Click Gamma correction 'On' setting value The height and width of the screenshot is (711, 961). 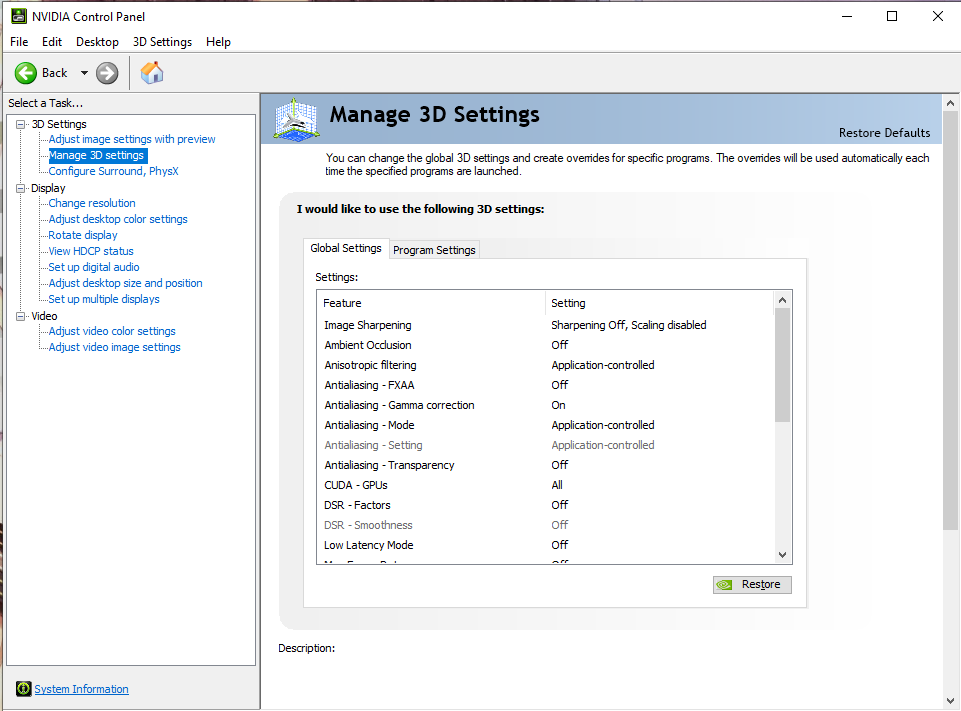point(558,405)
